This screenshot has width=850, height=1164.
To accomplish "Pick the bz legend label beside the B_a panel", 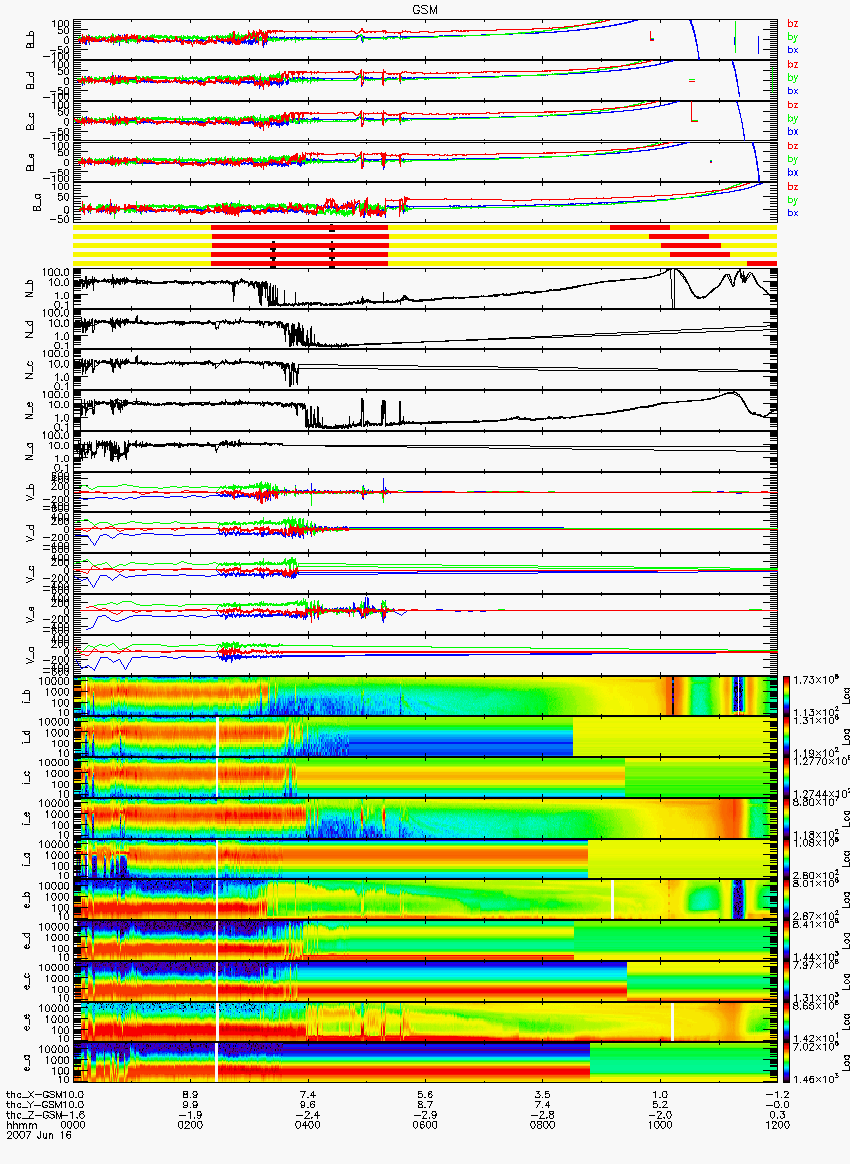I will 793,186.
